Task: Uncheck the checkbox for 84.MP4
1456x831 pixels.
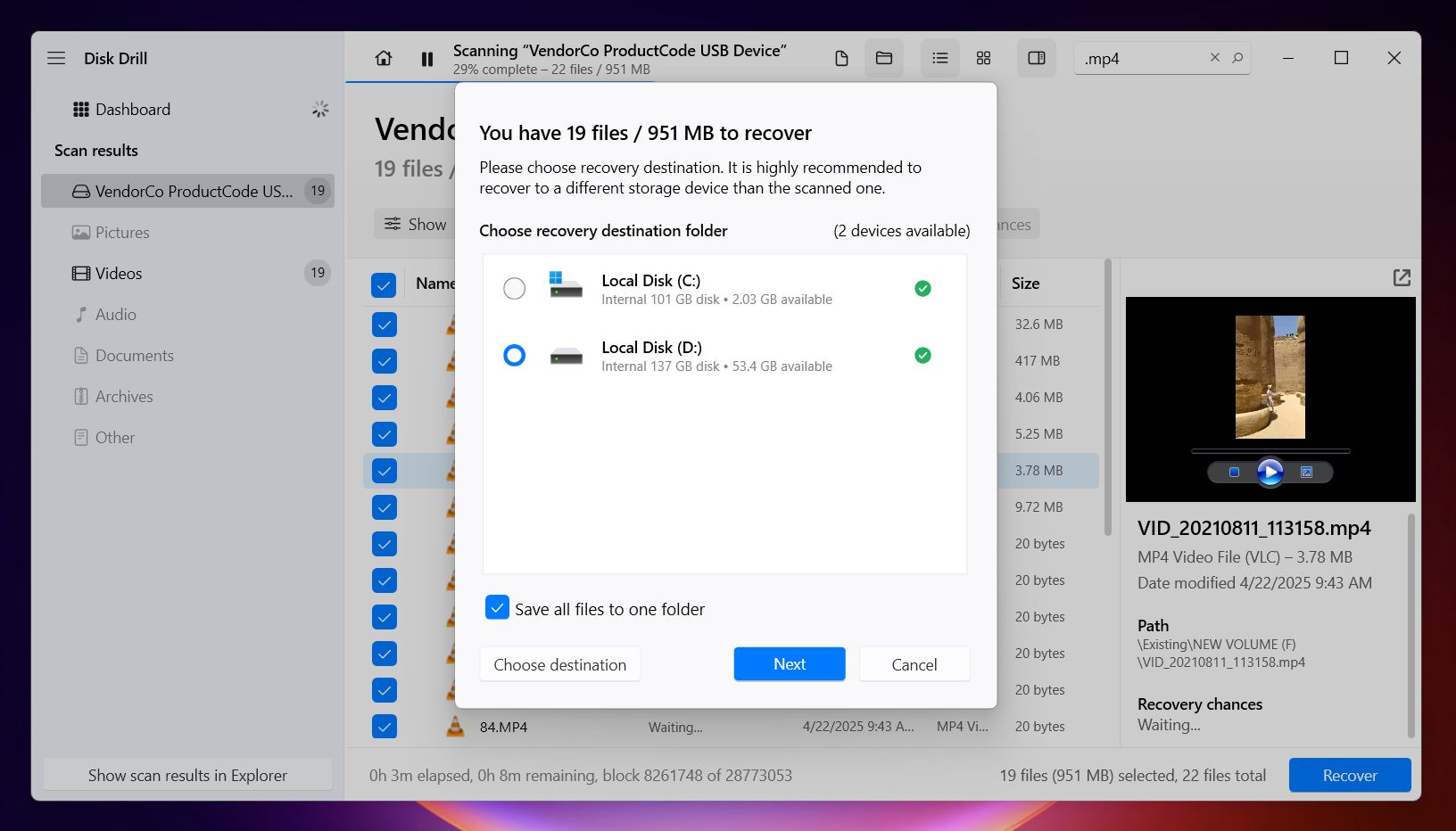Action: click(x=385, y=727)
